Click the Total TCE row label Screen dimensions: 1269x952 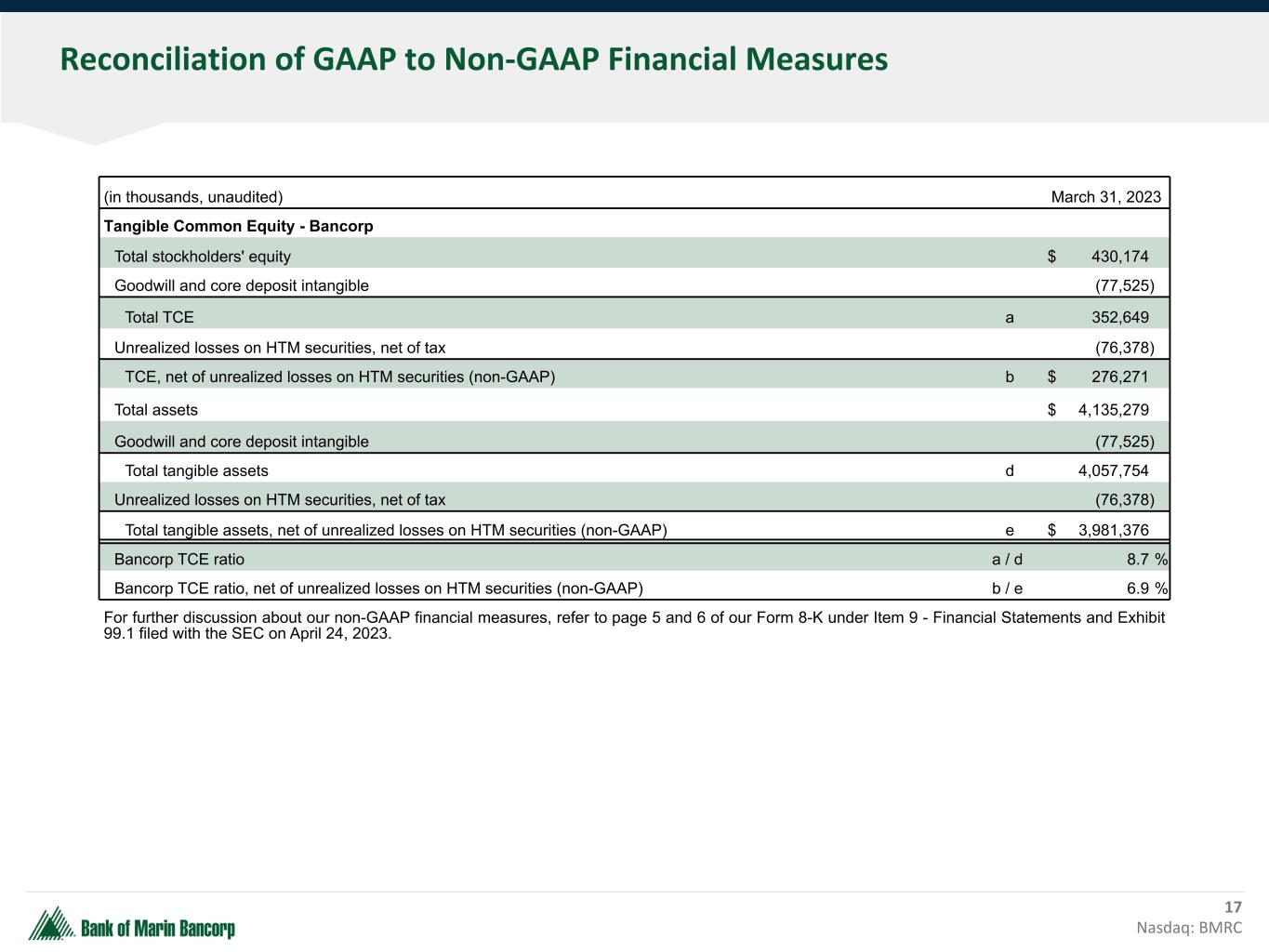[159, 317]
